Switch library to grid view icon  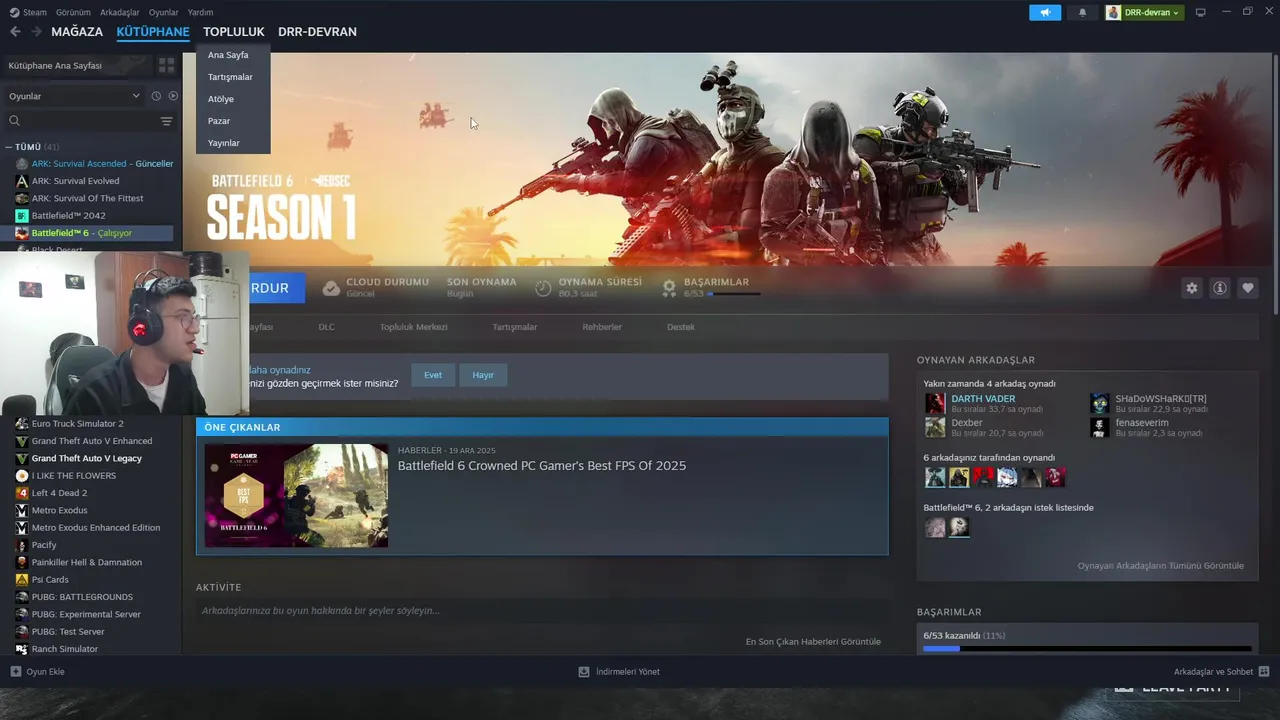tap(166, 65)
